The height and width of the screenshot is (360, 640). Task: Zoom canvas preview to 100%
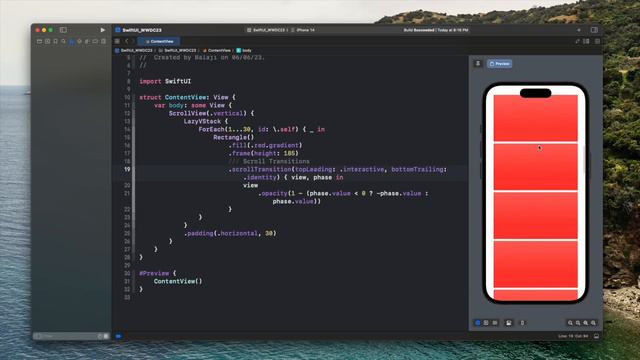(578, 323)
